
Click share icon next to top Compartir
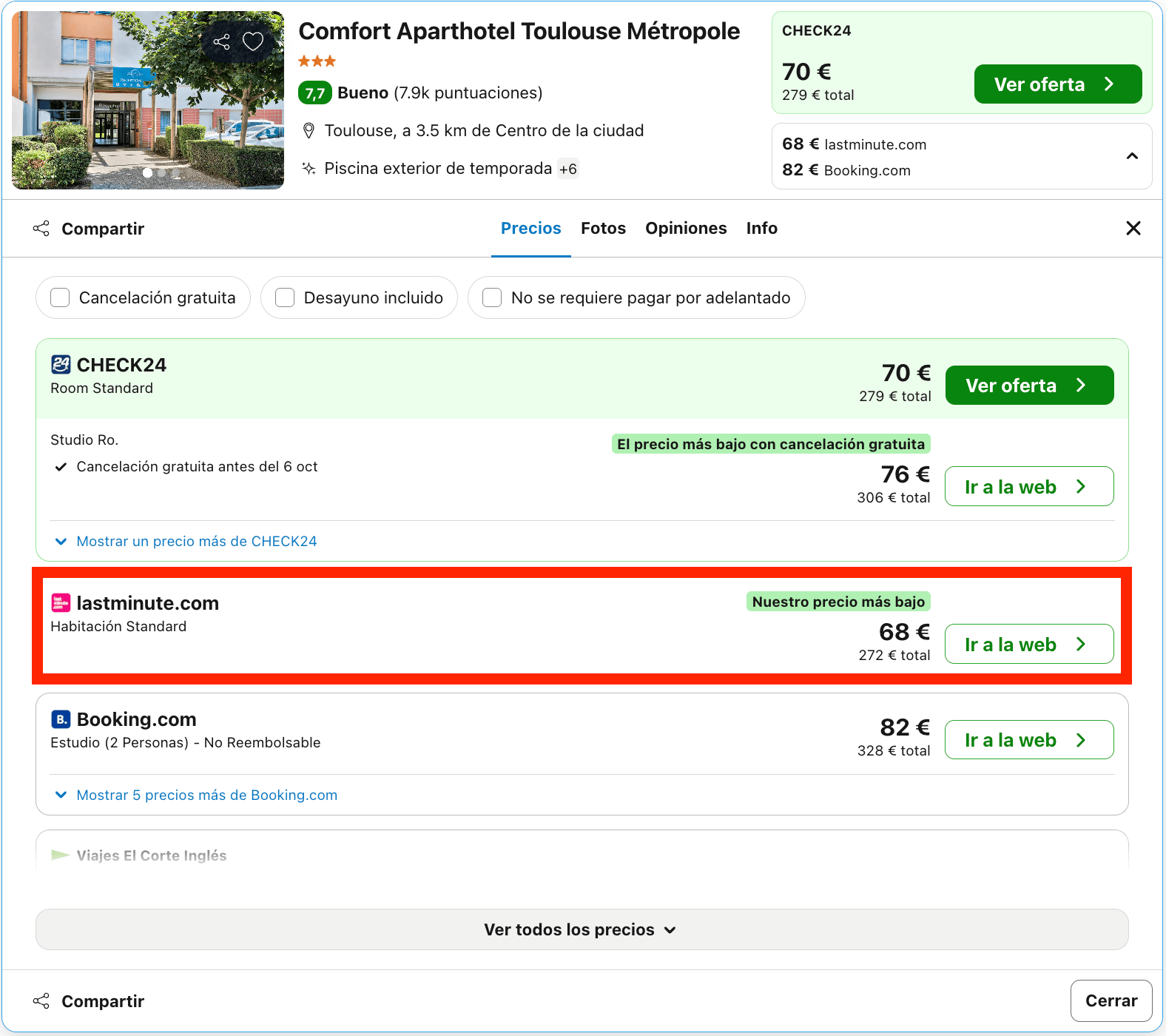click(x=41, y=229)
